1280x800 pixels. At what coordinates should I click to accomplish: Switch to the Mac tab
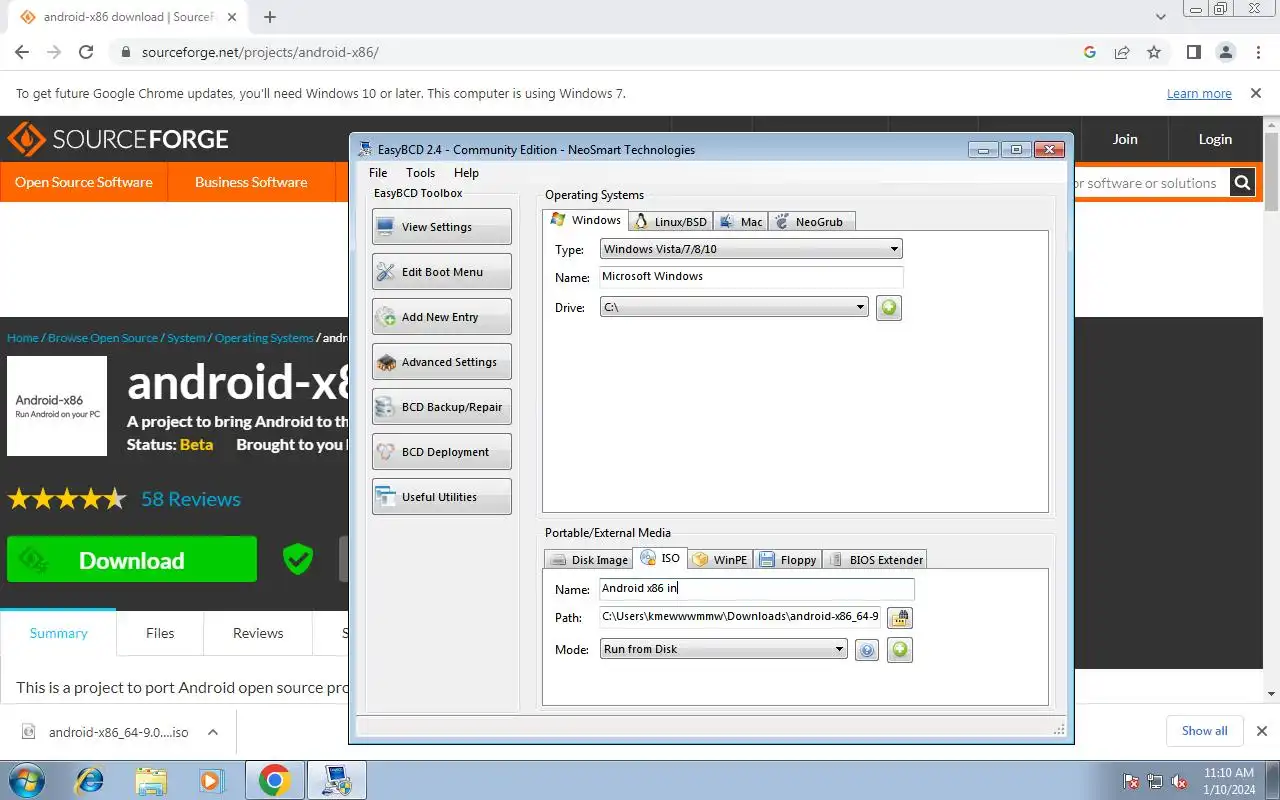[x=740, y=222]
